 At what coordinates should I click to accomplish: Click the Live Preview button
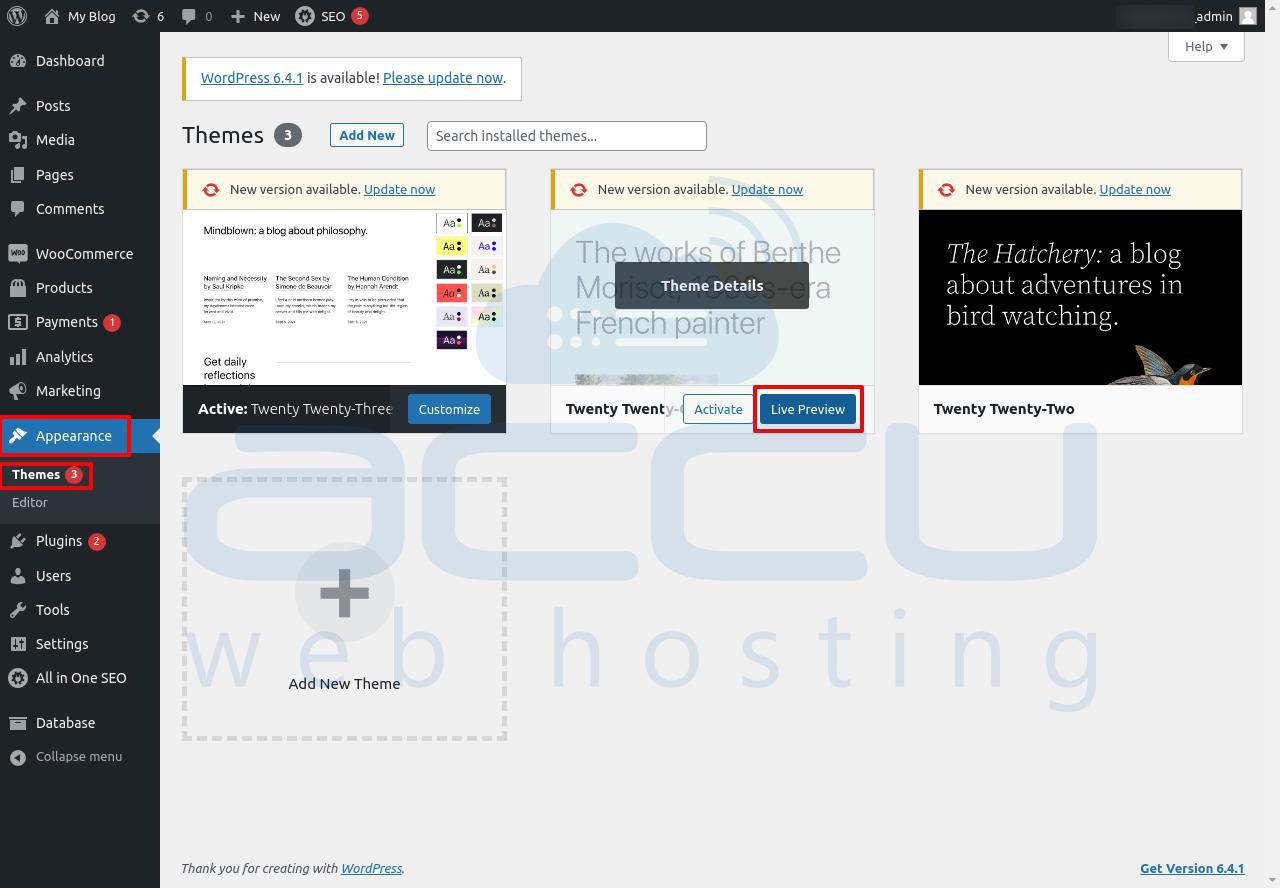pos(808,409)
